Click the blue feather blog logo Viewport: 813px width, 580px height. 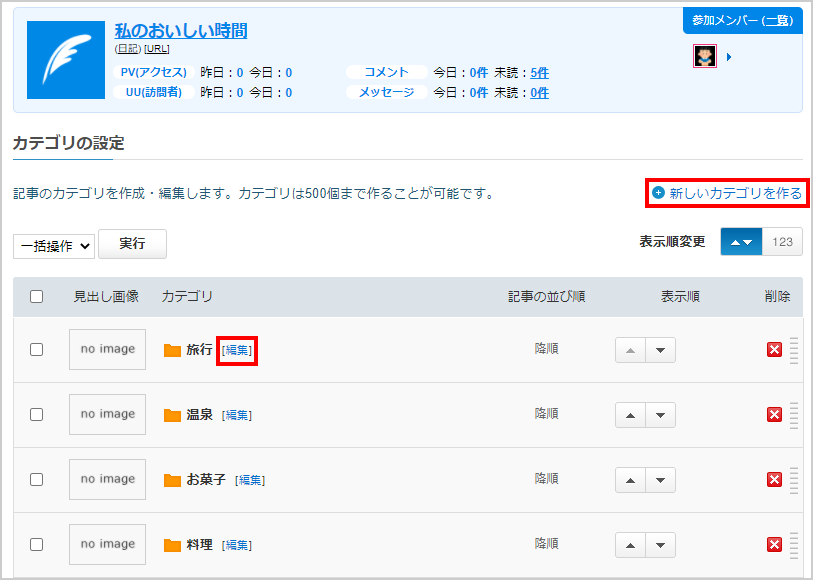[x=66, y=60]
